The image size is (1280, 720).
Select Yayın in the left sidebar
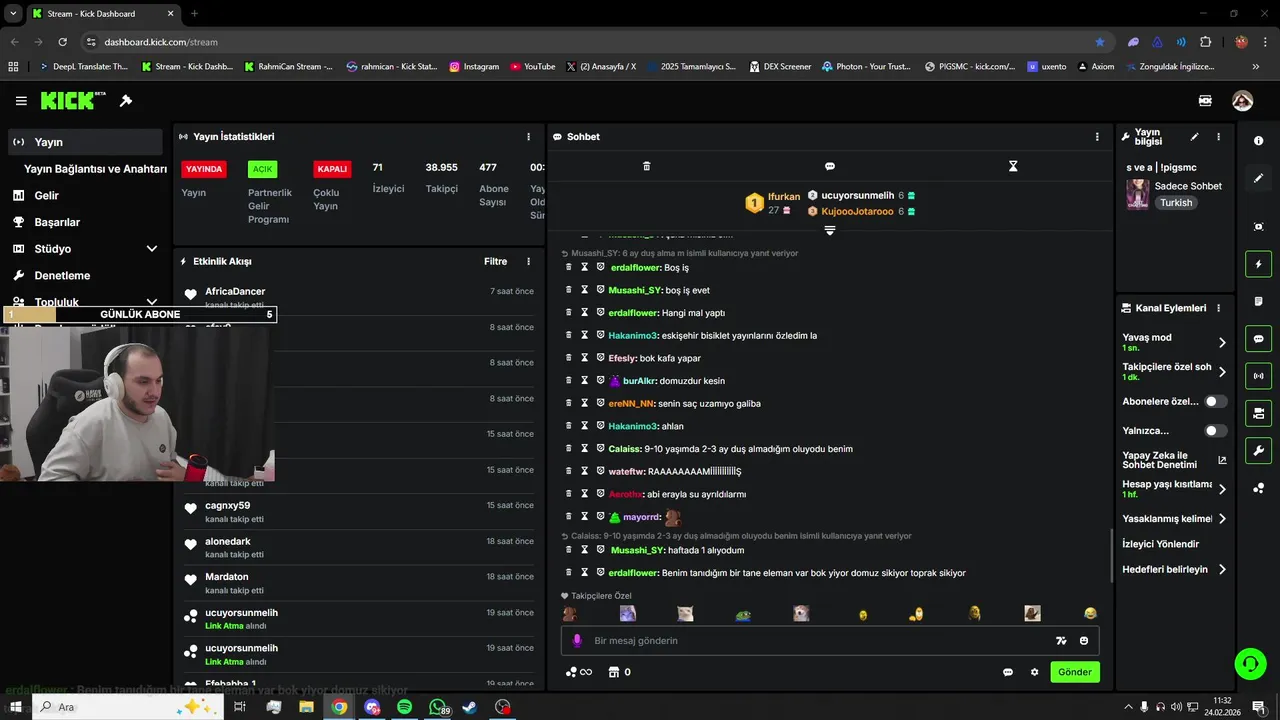(85, 142)
